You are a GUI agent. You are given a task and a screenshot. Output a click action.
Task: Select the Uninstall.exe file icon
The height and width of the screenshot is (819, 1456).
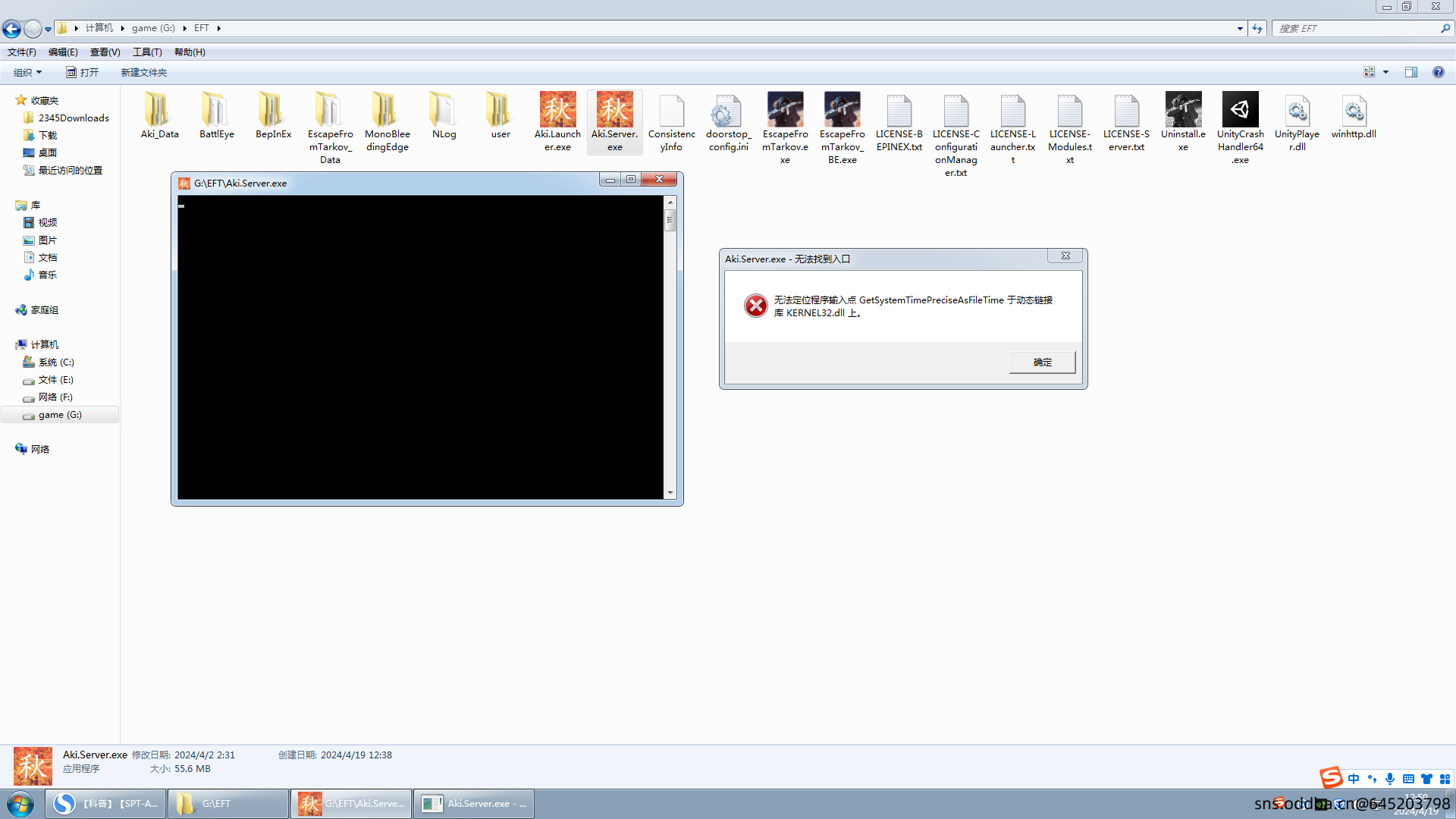click(1183, 111)
